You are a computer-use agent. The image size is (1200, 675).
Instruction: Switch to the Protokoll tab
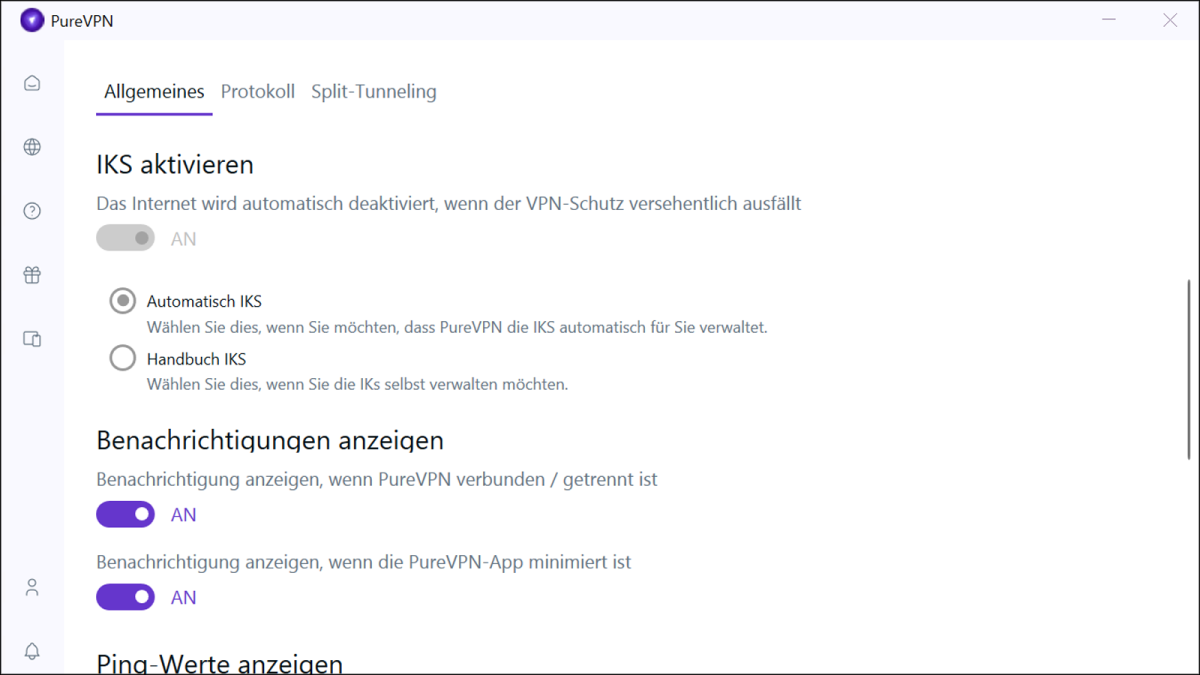pos(258,92)
